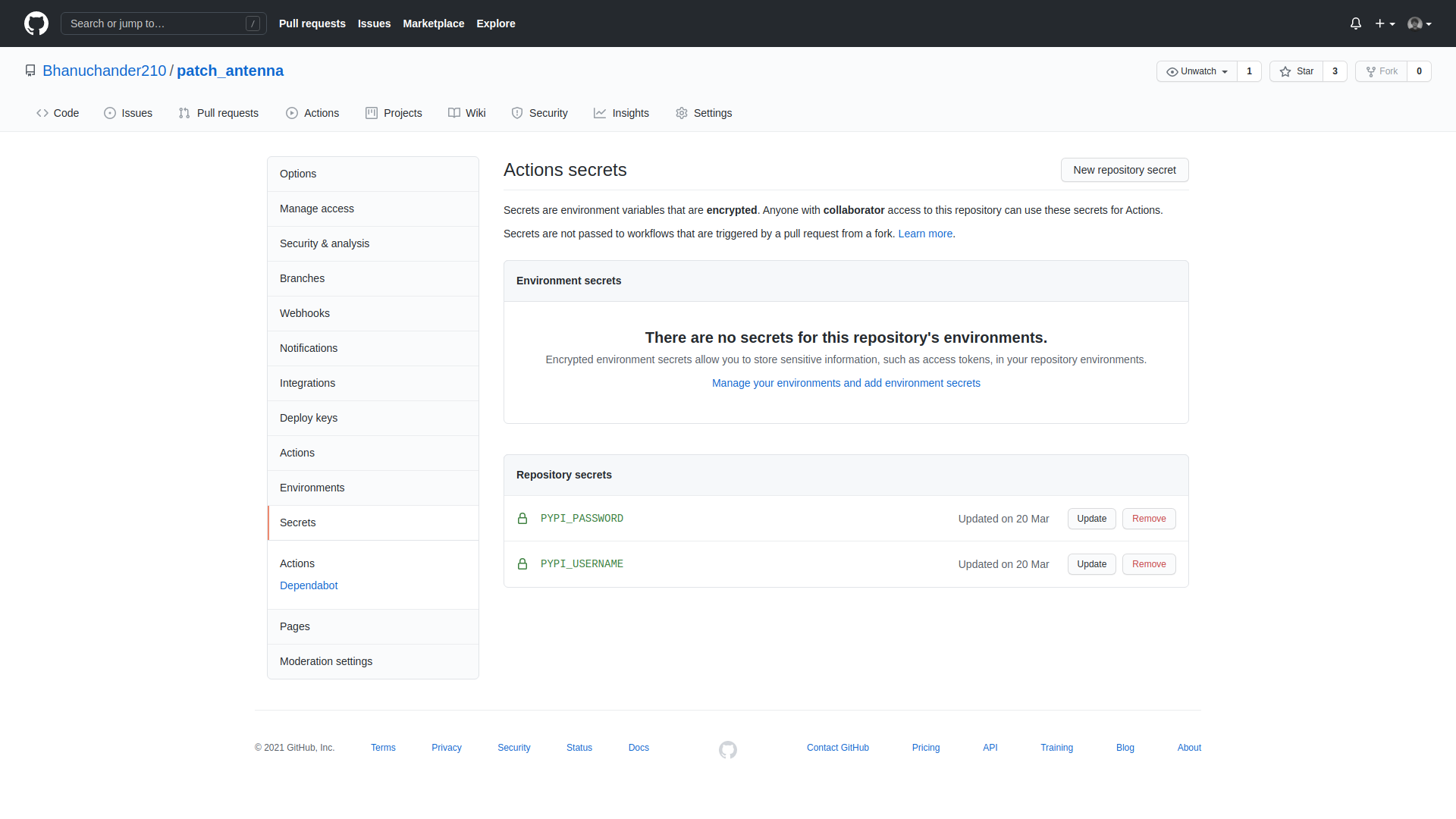Select Webhooks in sidebar

coord(373,314)
